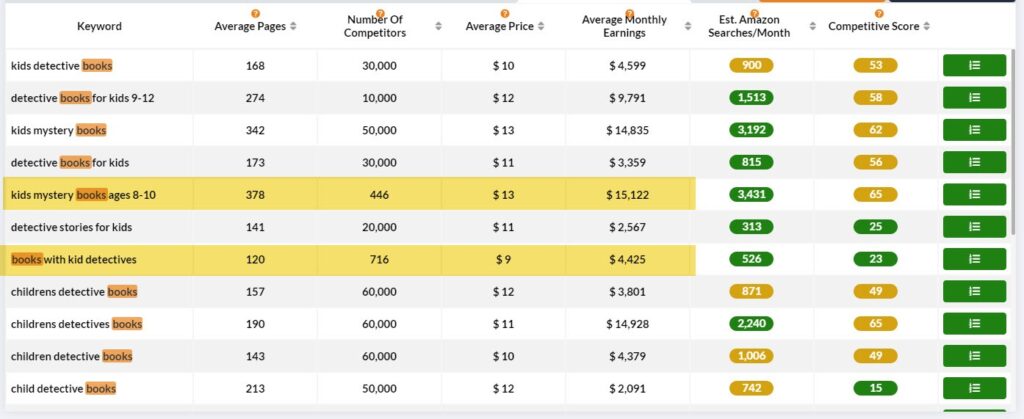This screenshot has height=419, width=1024.
Task: Sort by Number Of Competitors arrows
Action: (x=438, y=27)
